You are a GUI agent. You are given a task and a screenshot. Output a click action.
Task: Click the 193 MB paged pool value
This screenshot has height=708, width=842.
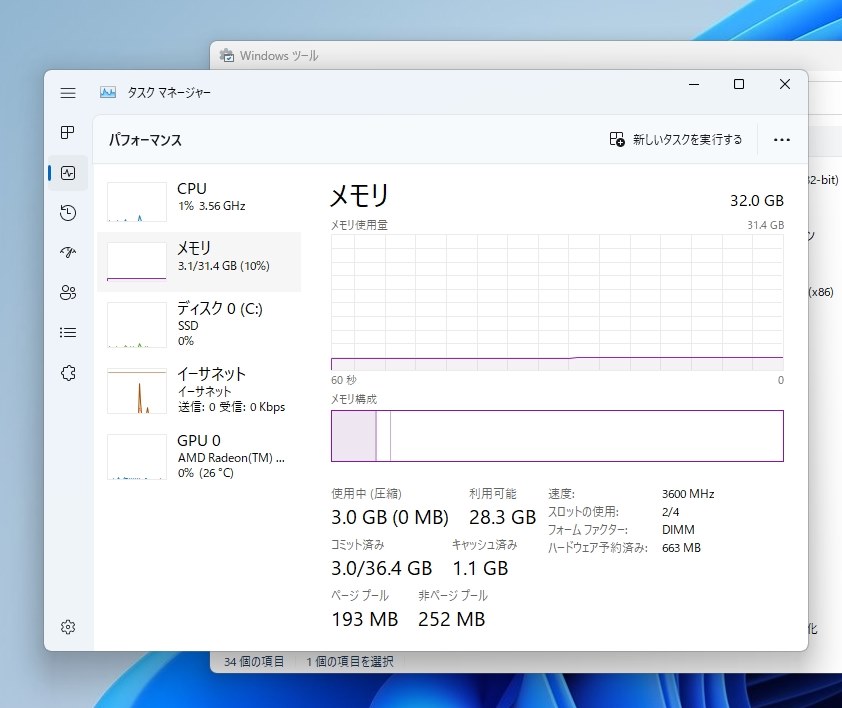[365, 619]
